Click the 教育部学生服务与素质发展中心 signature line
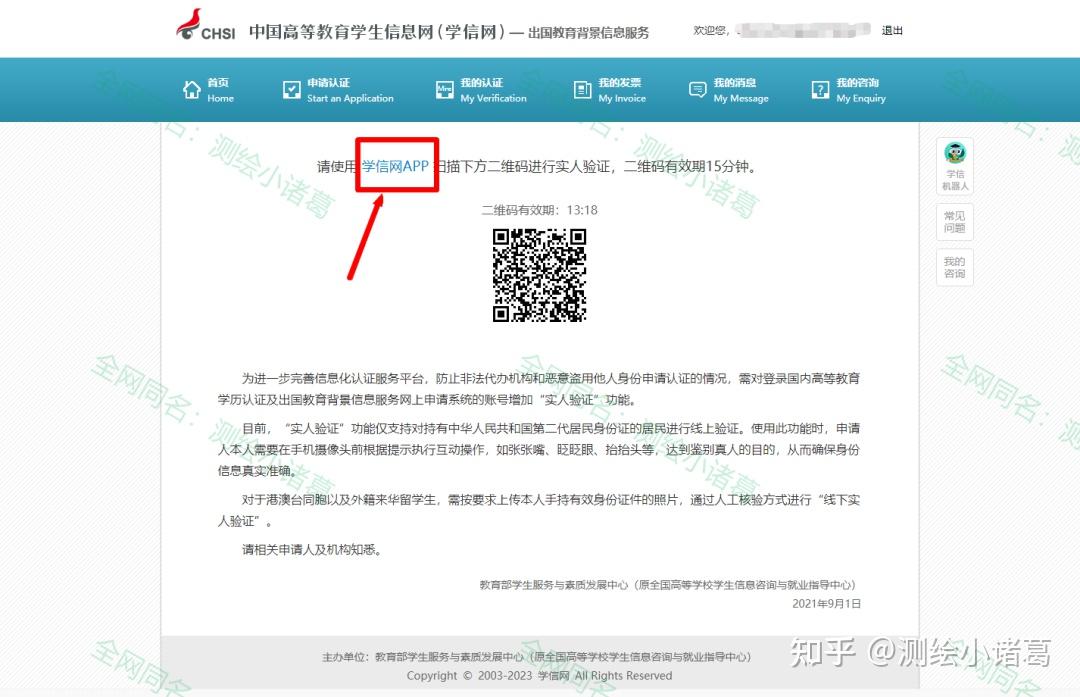 click(x=667, y=585)
